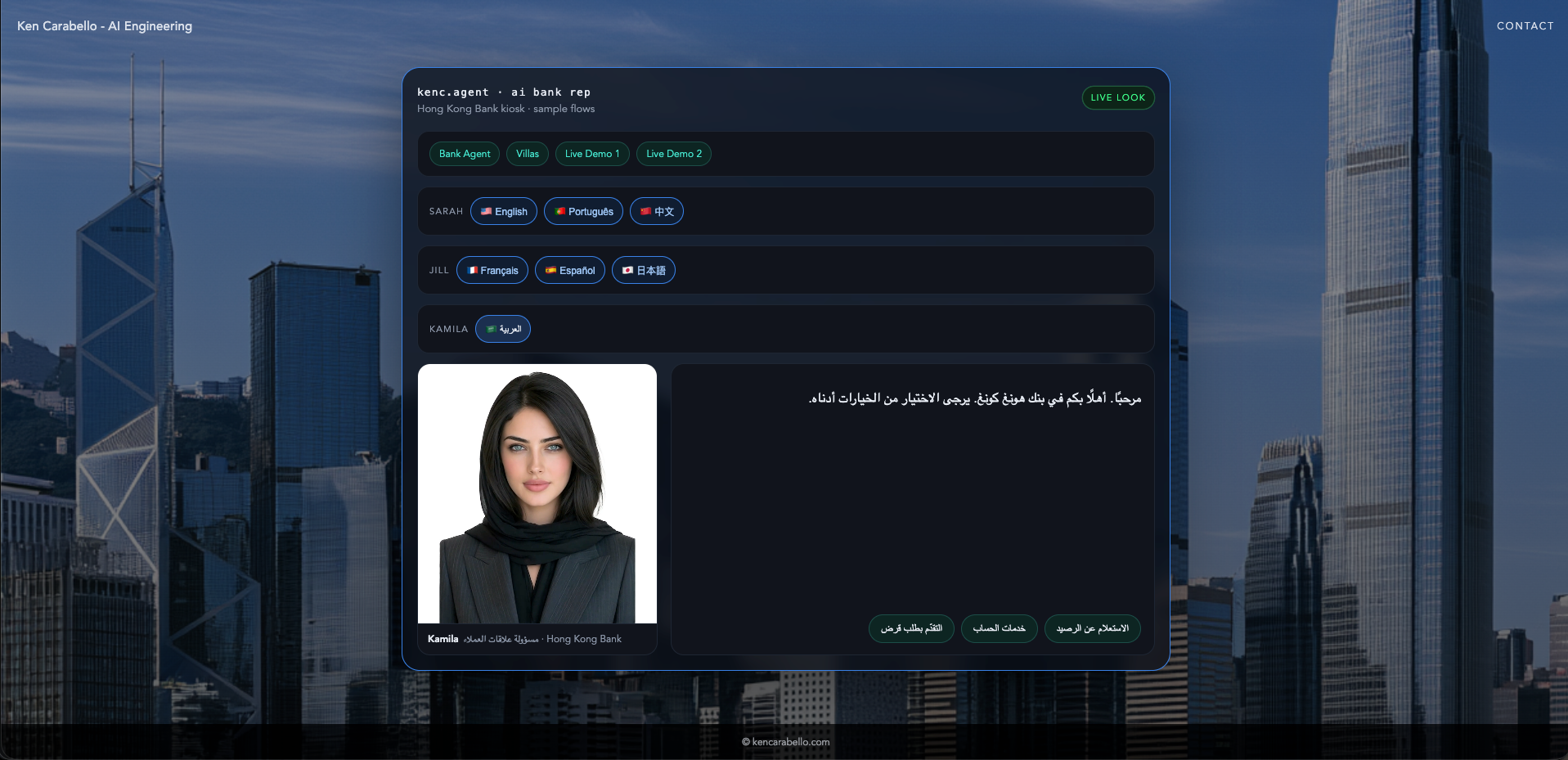Click the kencarabello.com footer text
Image resolution: width=1568 pixels, height=760 pixels.
pos(785,742)
